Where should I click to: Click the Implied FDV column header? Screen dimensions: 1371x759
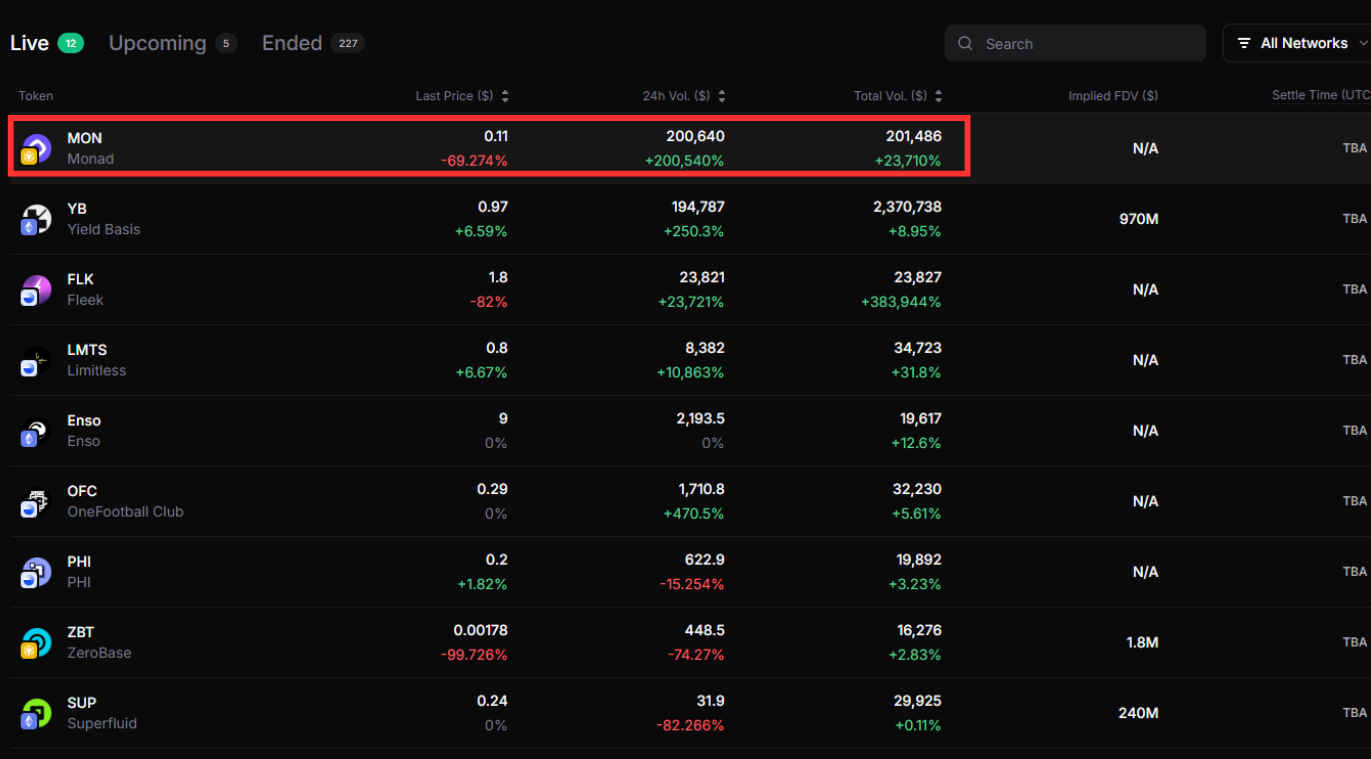1112,96
